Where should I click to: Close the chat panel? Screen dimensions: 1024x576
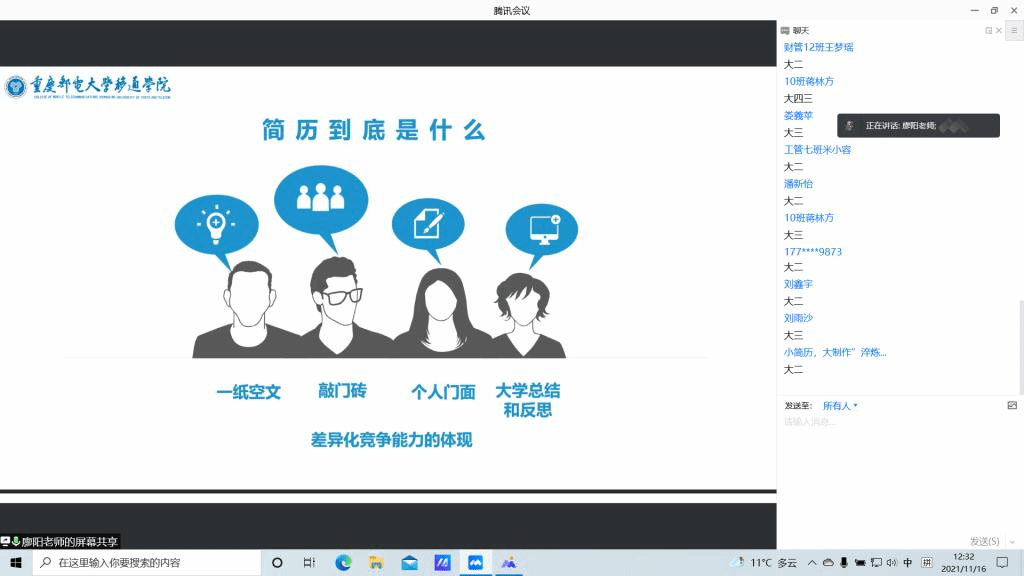coord(999,31)
